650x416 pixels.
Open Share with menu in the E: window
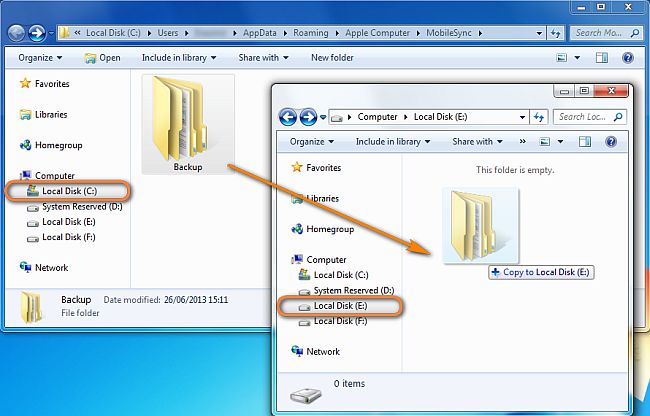point(477,142)
